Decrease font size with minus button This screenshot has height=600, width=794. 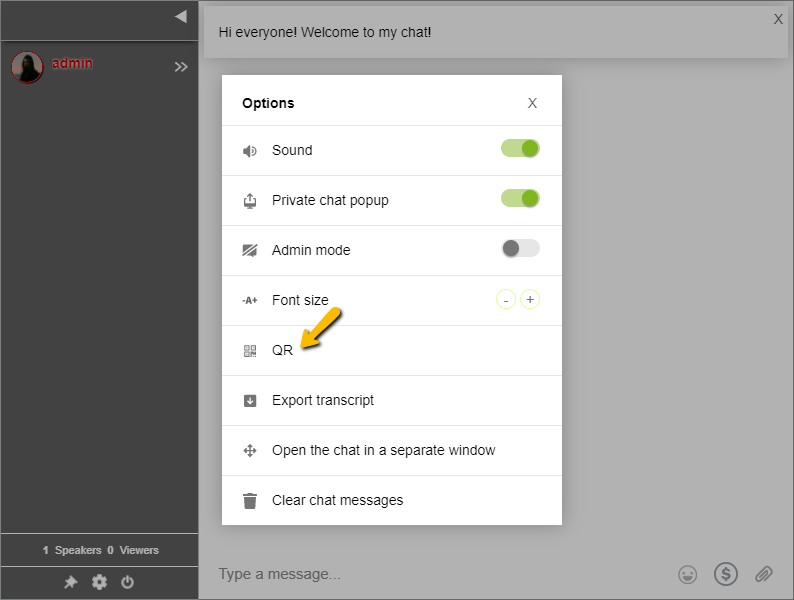point(506,300)
